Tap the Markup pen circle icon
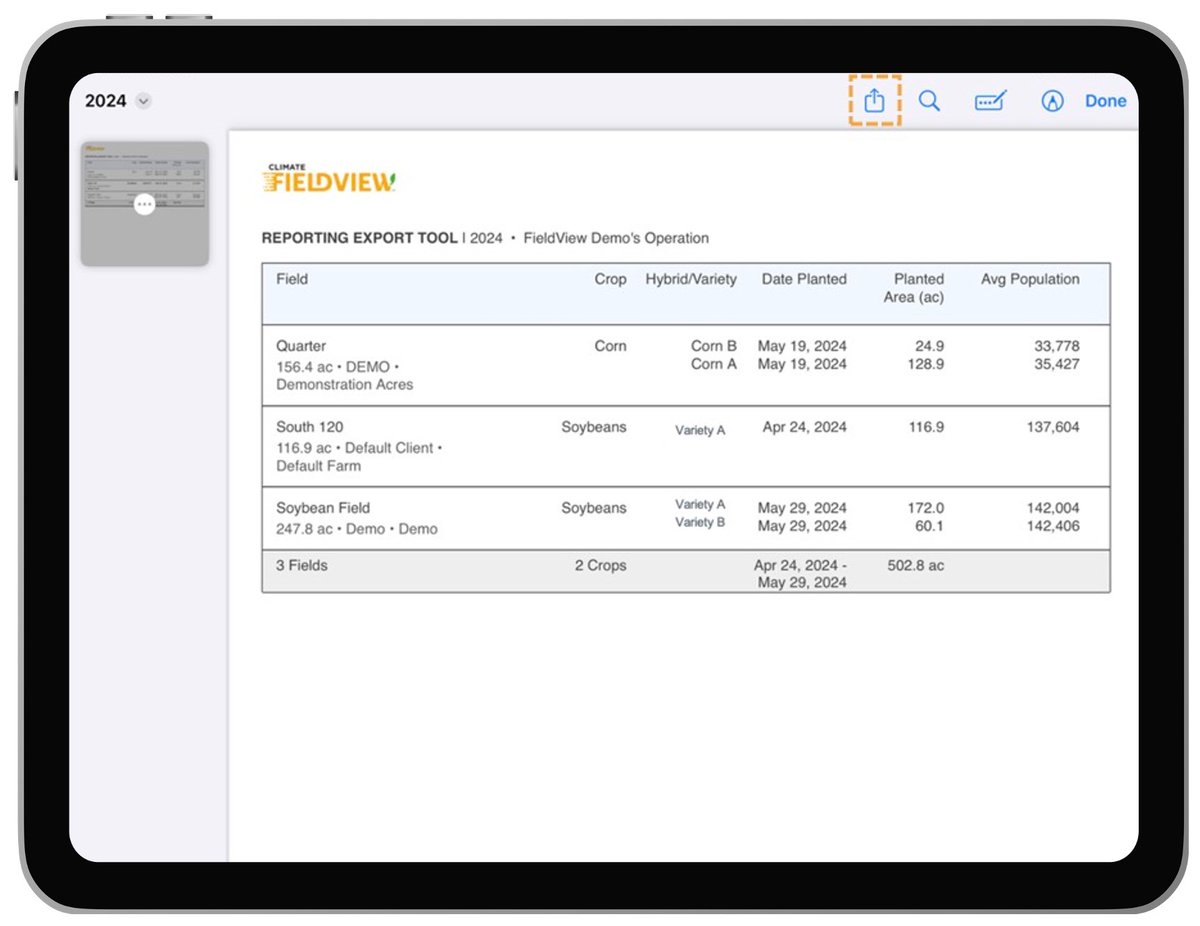 (x=1052, y=101)
